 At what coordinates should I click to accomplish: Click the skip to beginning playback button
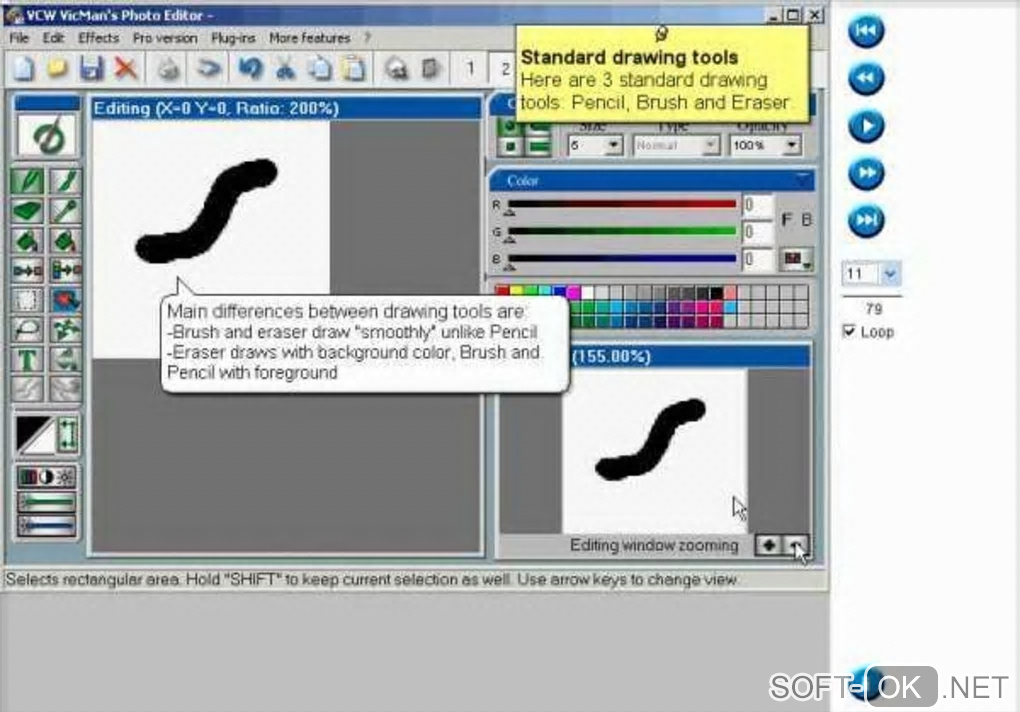(x=866, y=31)
